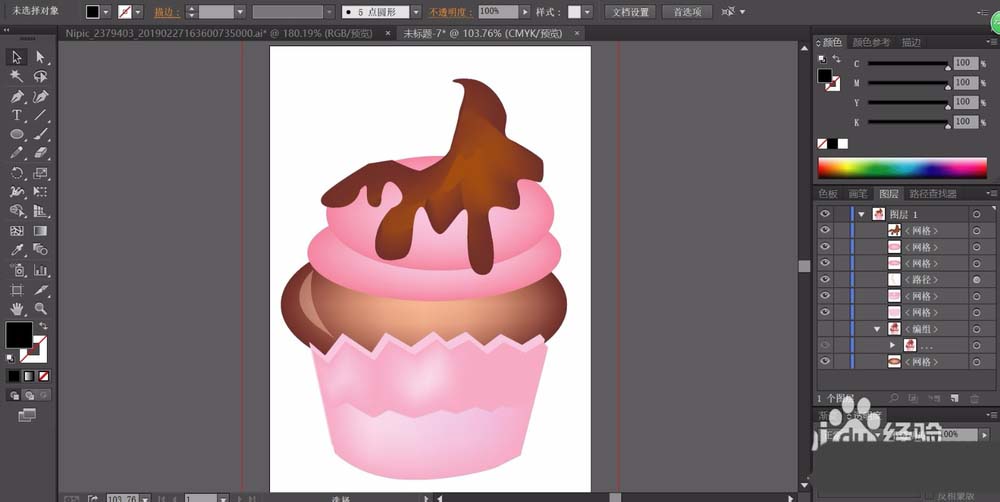Viewport: 1000px width, 502px height.
Task: Select the Scale tool
Action: pos(41,173)
